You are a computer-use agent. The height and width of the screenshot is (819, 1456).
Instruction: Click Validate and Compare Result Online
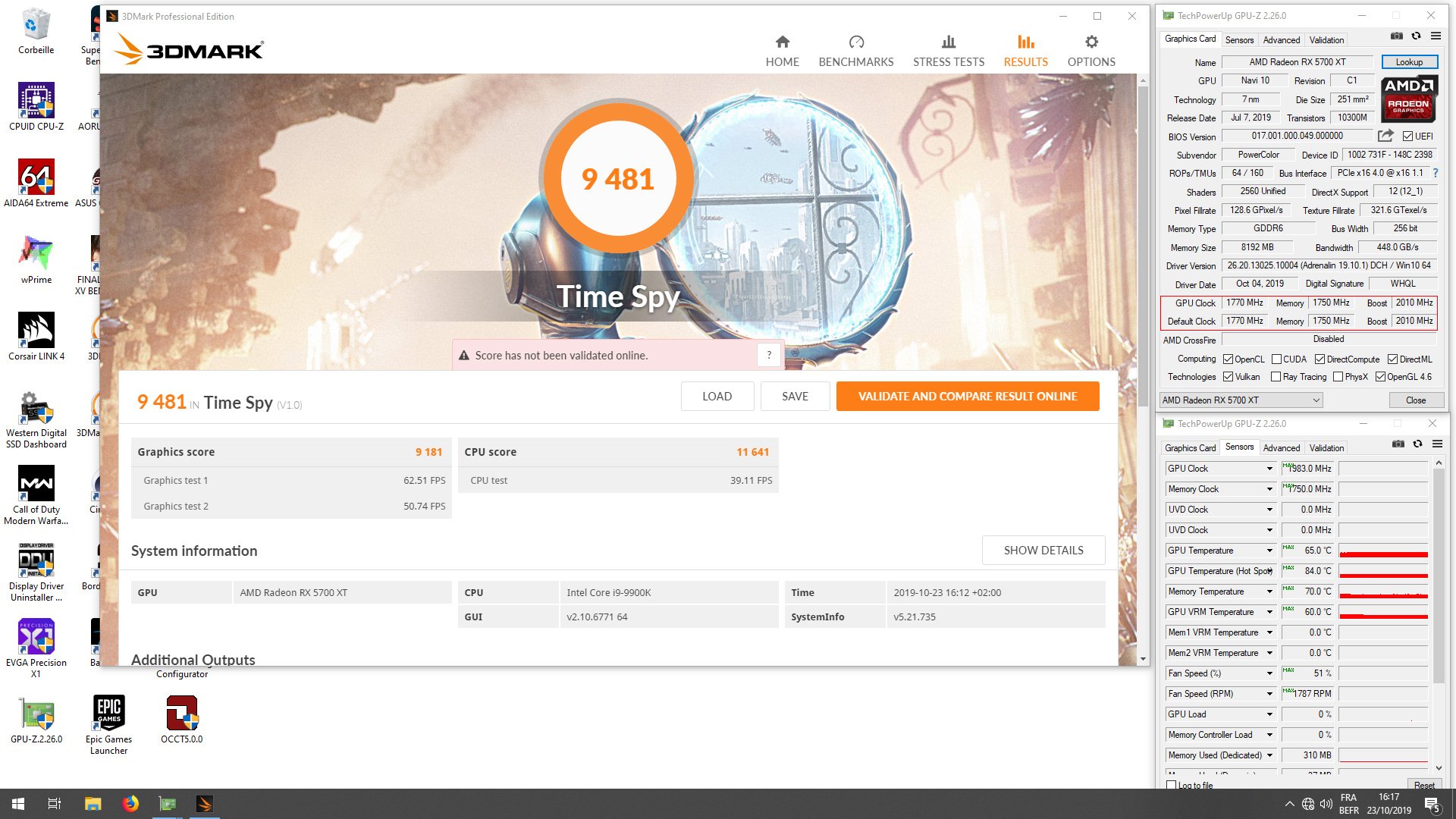[968, 397]
